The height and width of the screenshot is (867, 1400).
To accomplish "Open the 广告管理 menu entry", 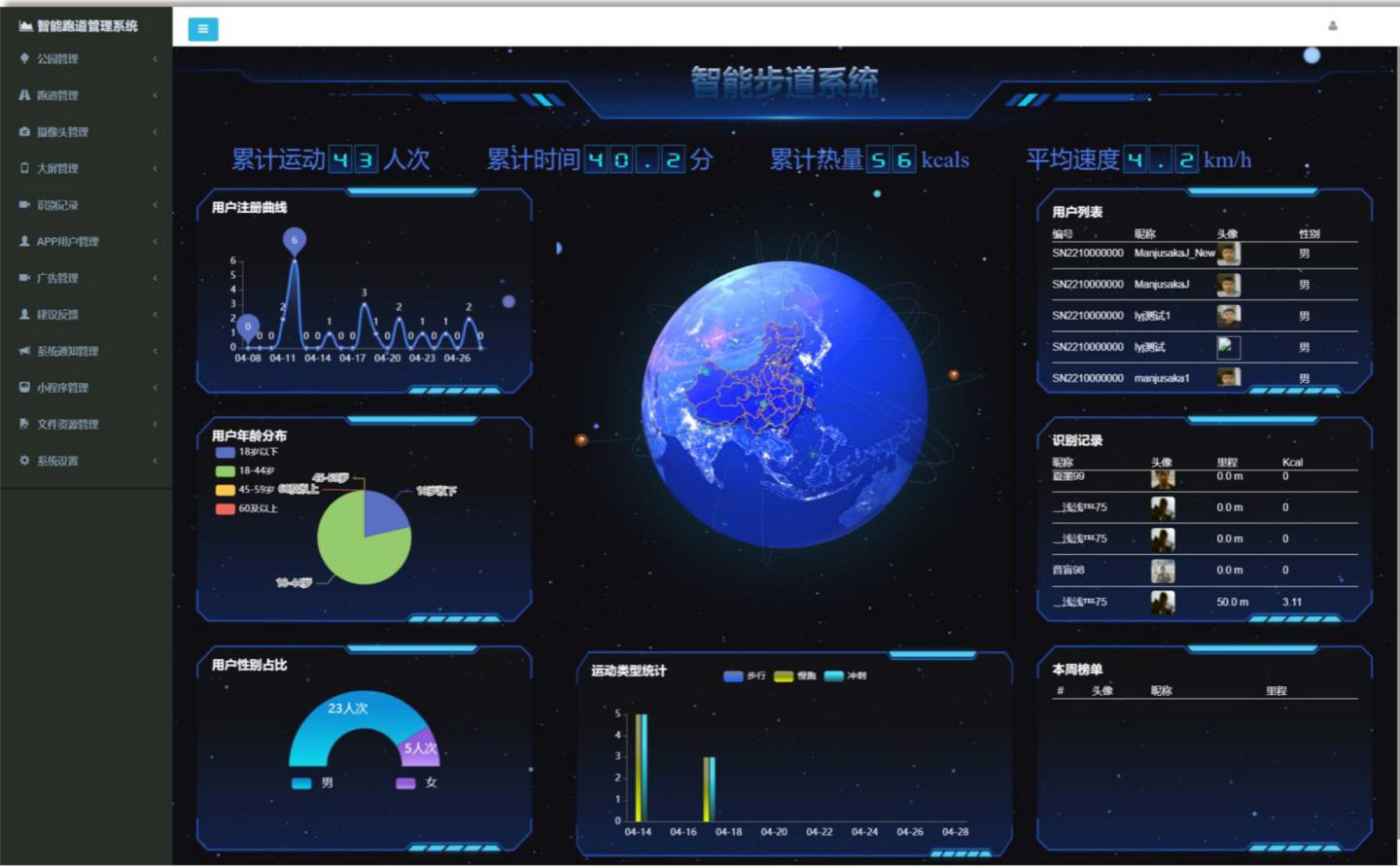I will [58, 278].
